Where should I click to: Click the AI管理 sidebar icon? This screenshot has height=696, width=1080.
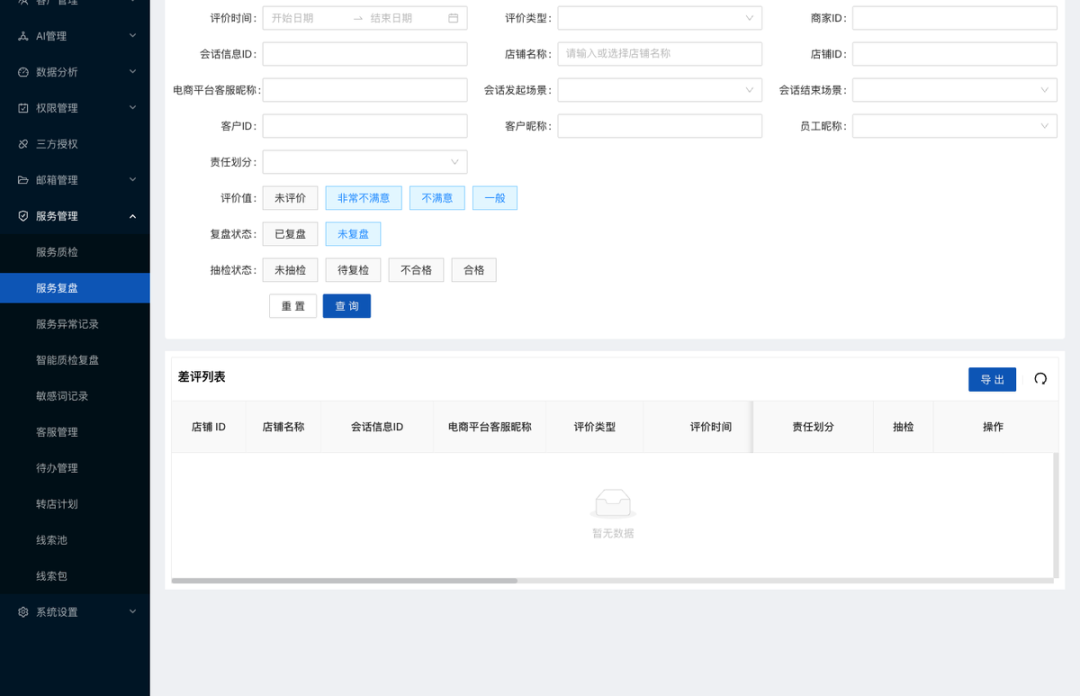tap(23, 36)
